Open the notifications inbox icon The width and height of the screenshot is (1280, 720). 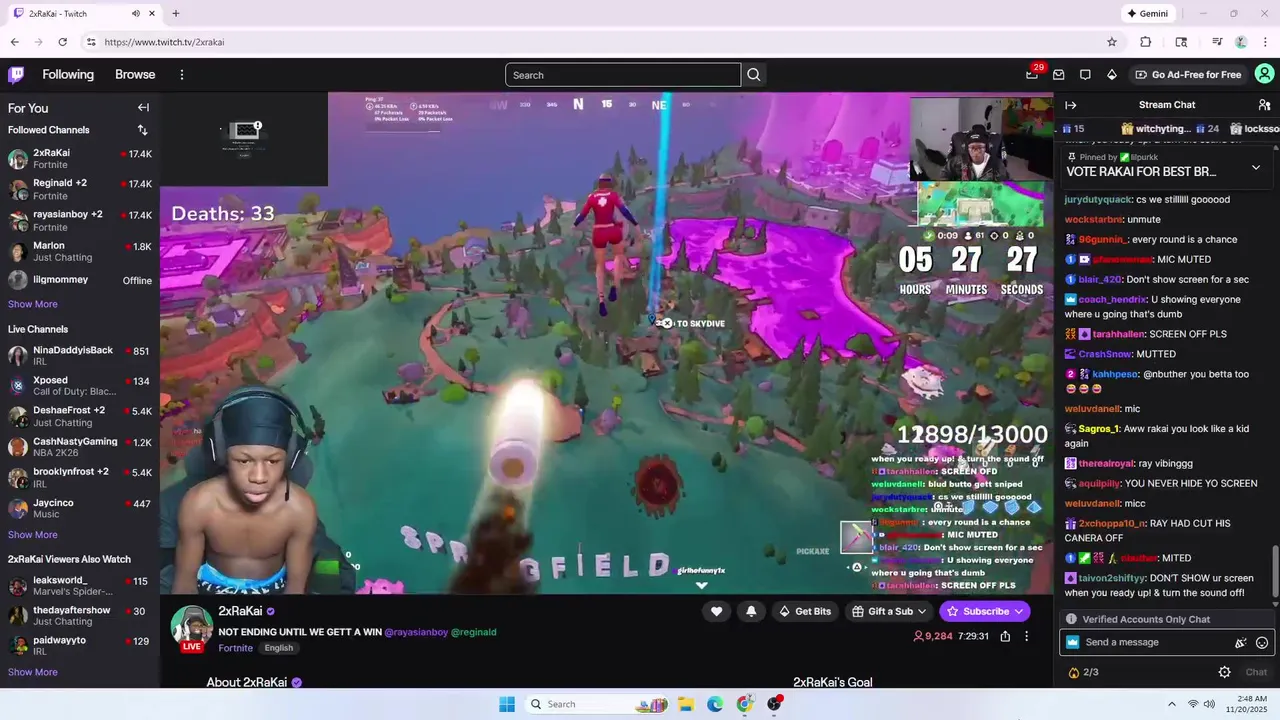(1058, 75)
